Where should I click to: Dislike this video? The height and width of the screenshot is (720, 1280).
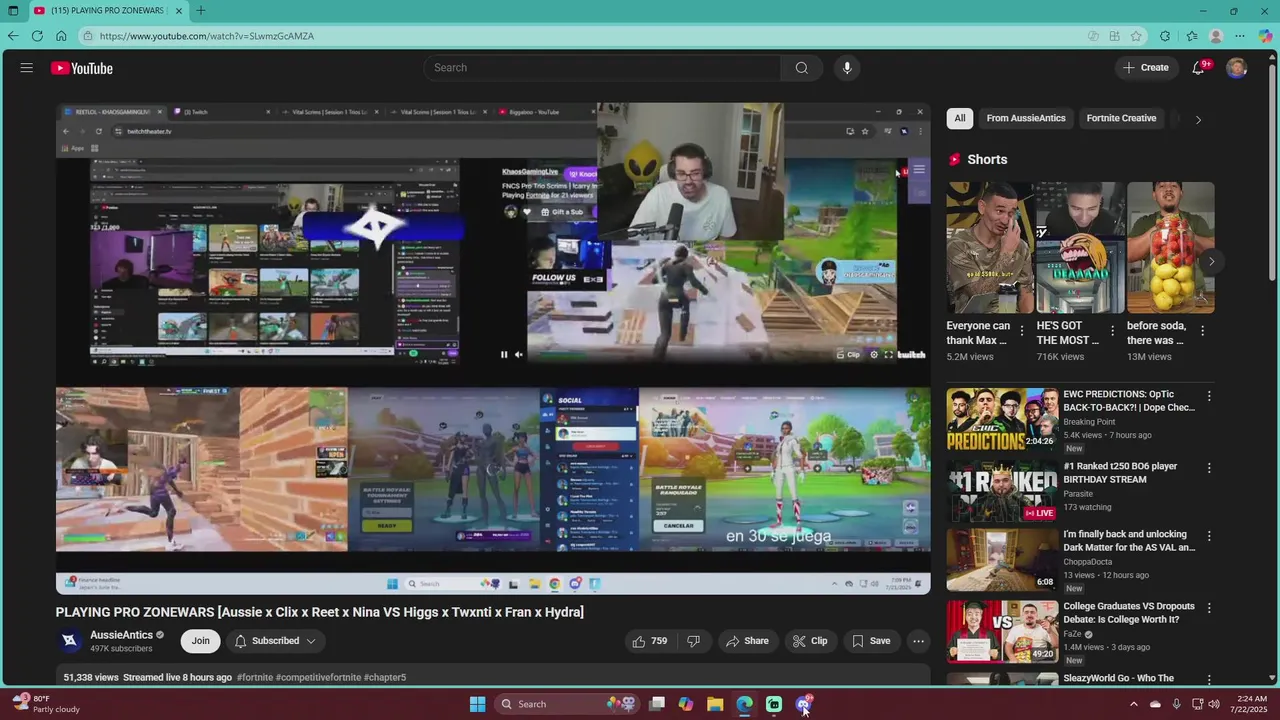point(693,641)
